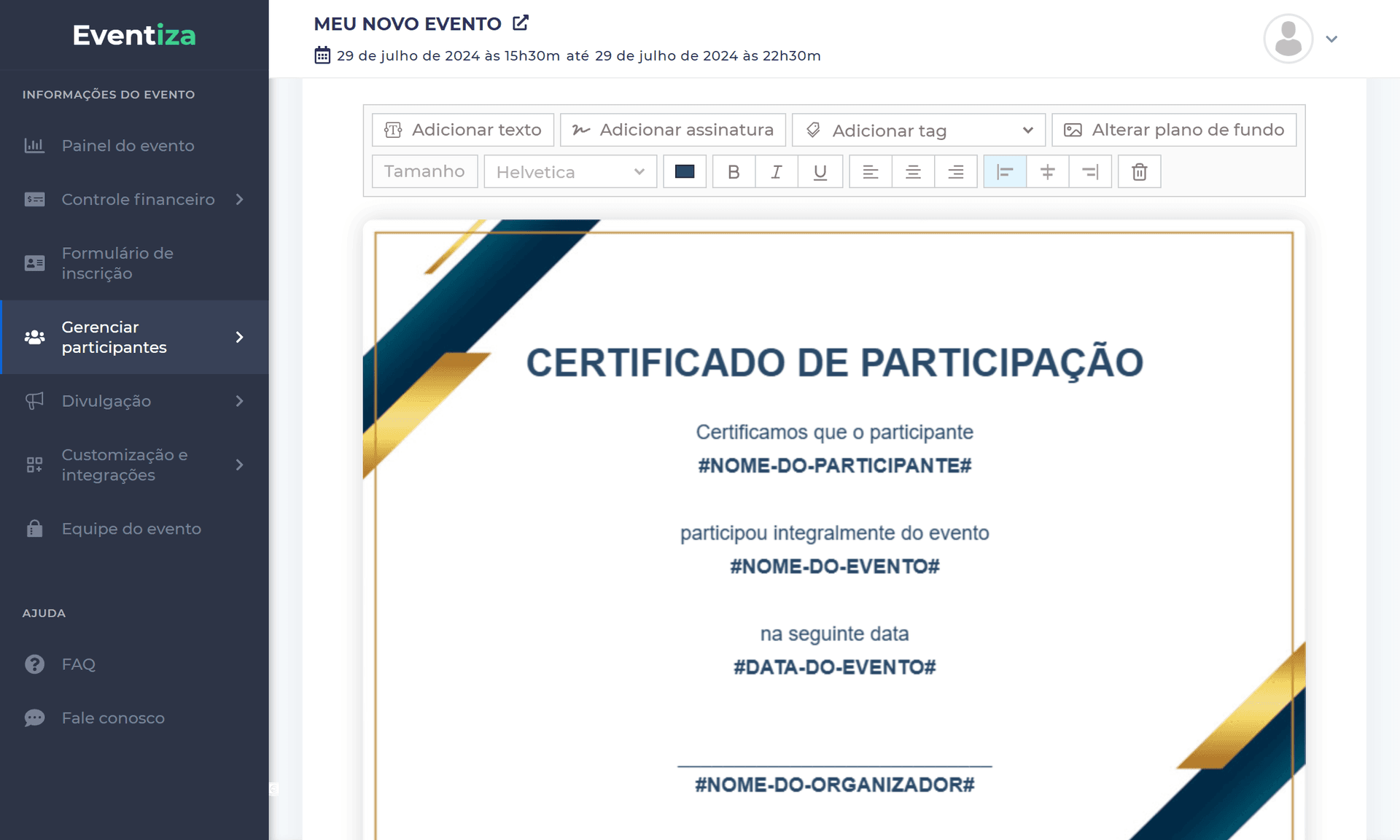1400x840 pixels.
Task: Align element to right edge
Action: (x=1090, y=172)
